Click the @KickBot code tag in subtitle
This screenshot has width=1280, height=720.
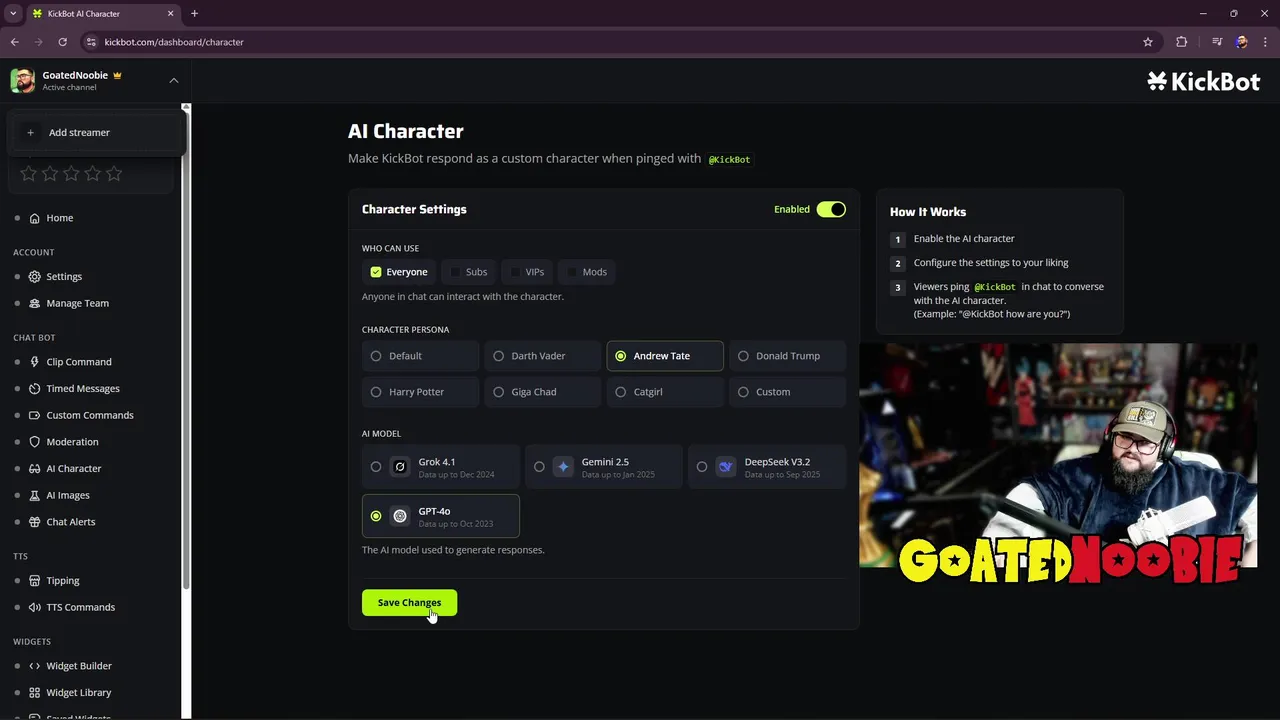click(x=729, y=160)
